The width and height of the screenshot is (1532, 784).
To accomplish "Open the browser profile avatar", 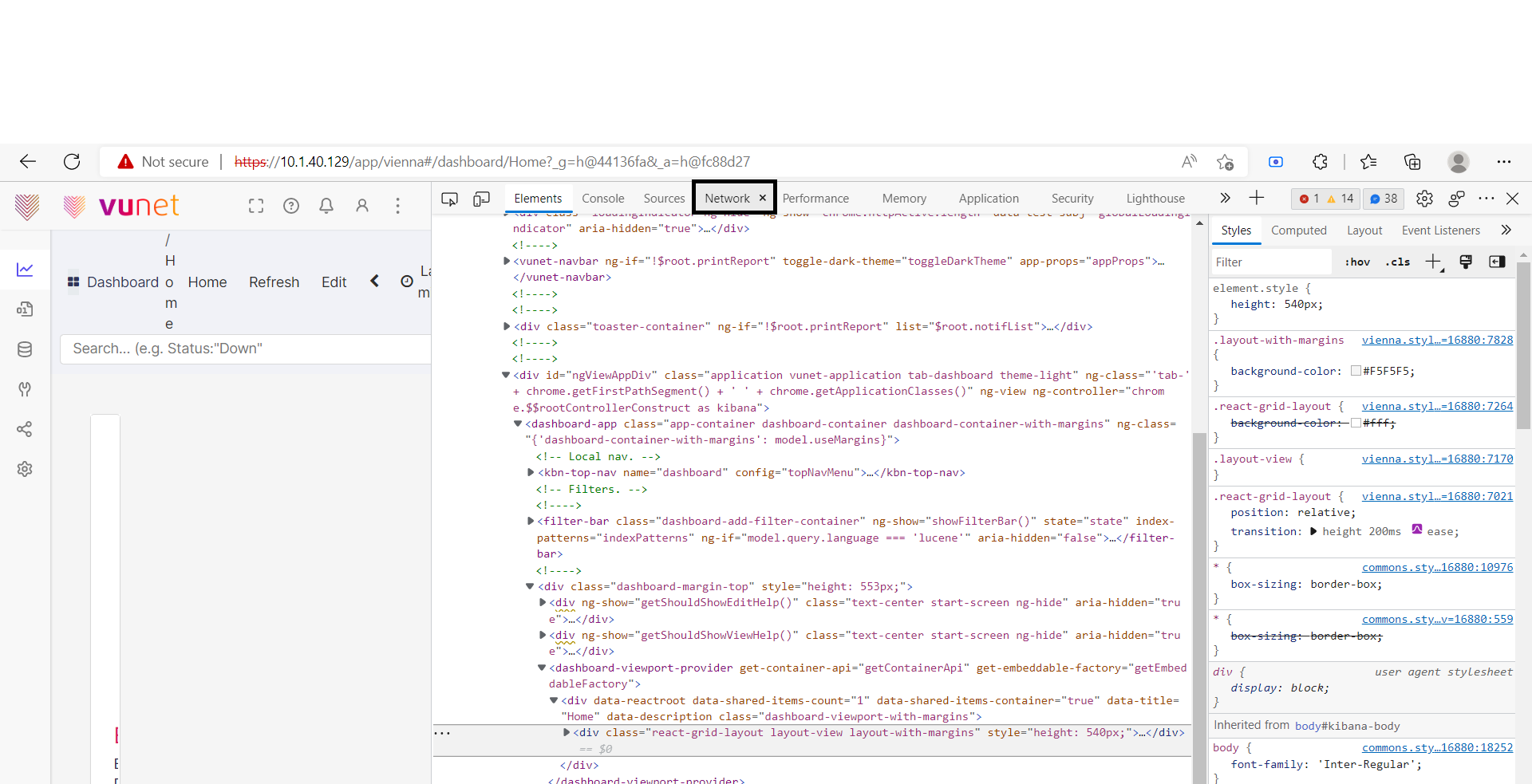I will (x=1459, y=162).
